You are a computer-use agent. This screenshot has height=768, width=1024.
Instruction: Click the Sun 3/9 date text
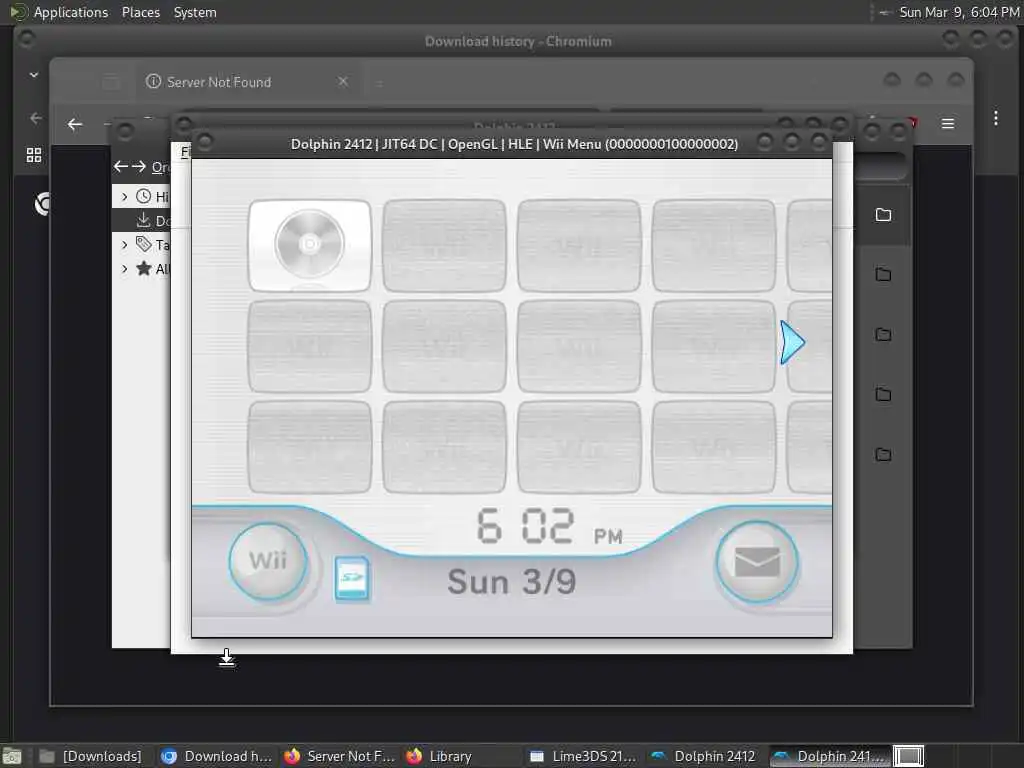511,582
